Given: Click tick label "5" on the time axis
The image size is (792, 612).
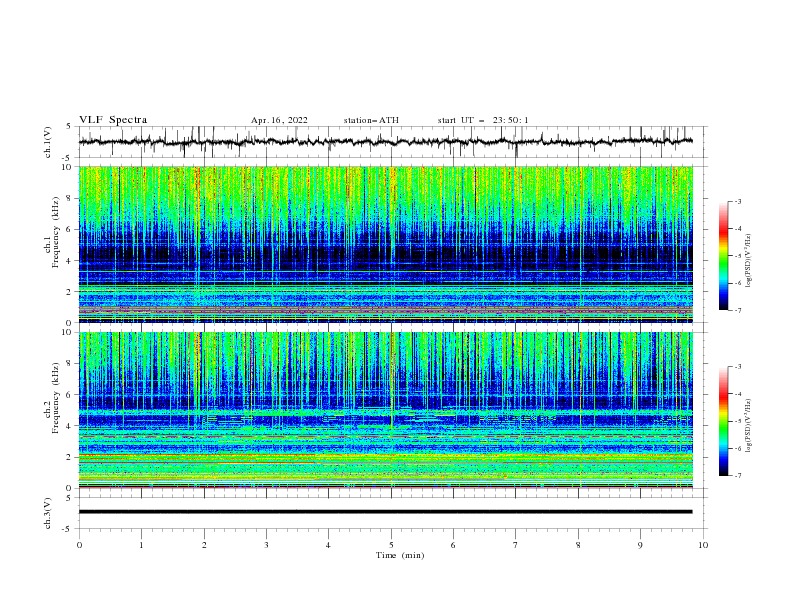Looking at the screenshot, I should click(391, 545).
